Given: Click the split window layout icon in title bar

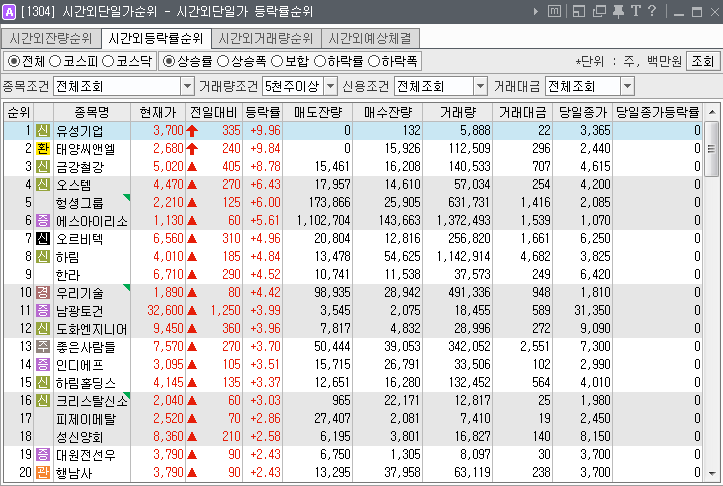Looking at the screenshot, I should pyautogui.click(x=579, y=11).
